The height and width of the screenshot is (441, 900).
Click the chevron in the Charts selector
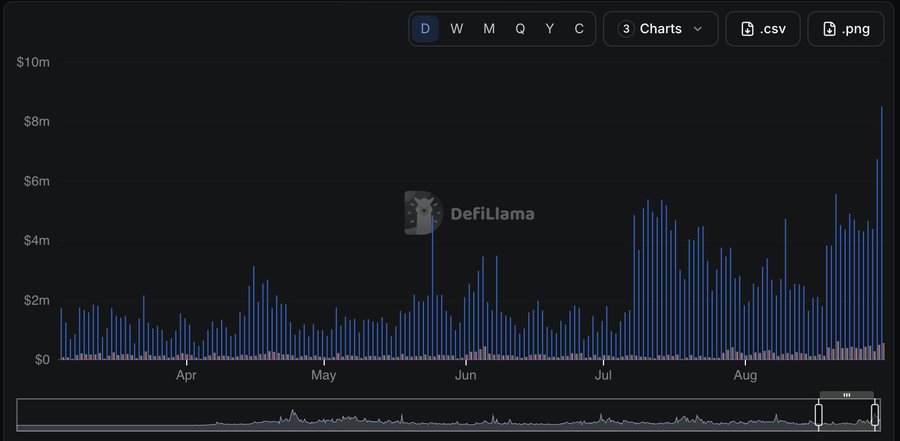pos(698,29)
